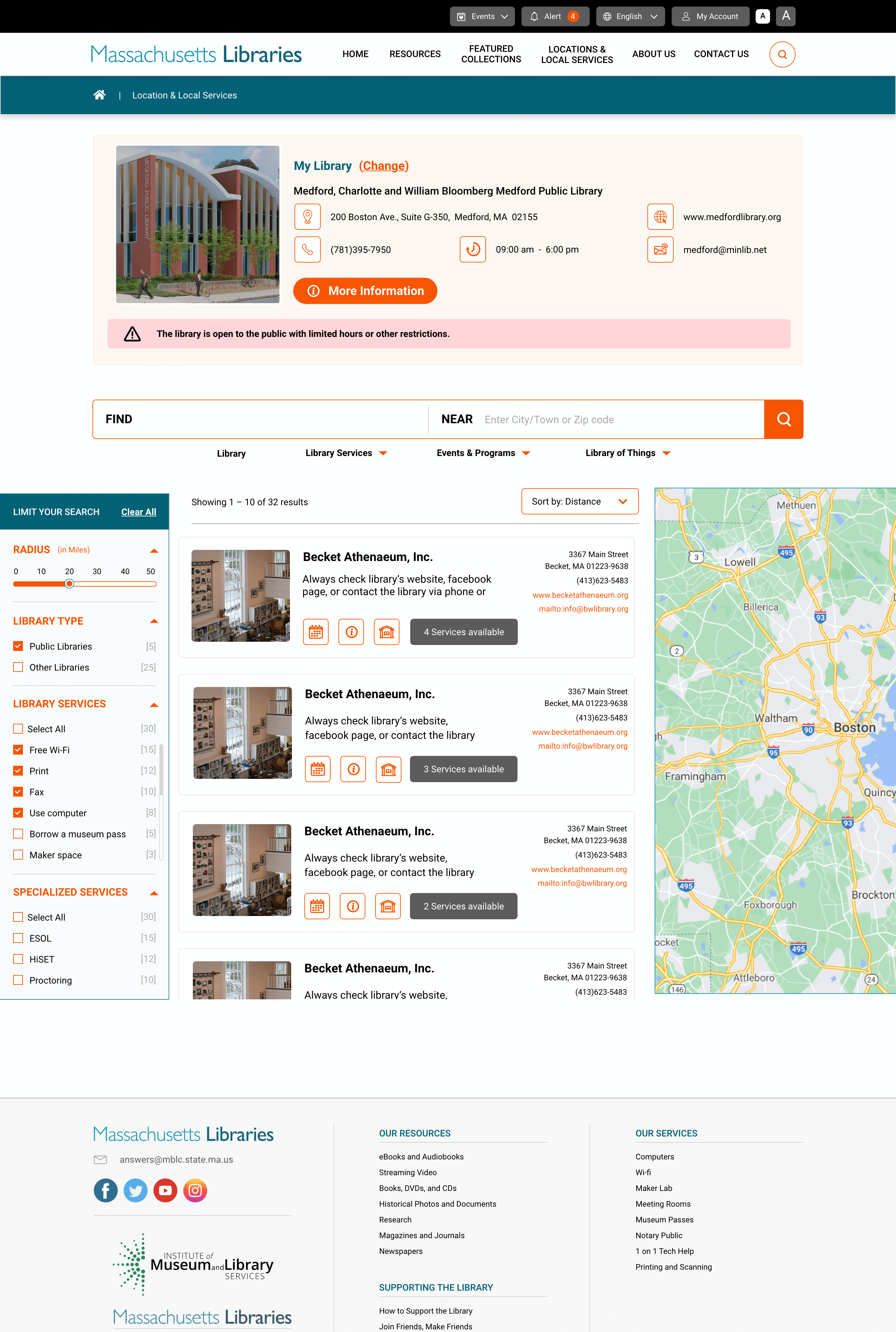Click the Clear All filters link
The height and width of the screenshot is (1332, 896).
pos(138,512)
